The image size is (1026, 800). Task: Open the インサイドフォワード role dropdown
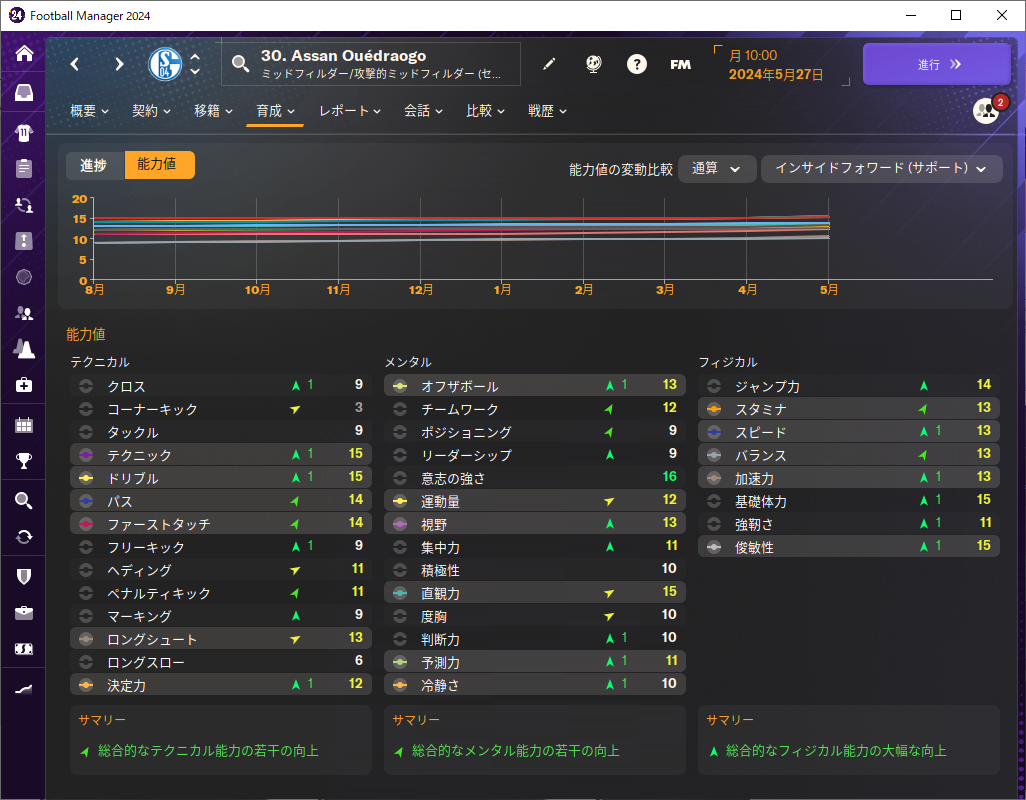(x=881, y=169)
